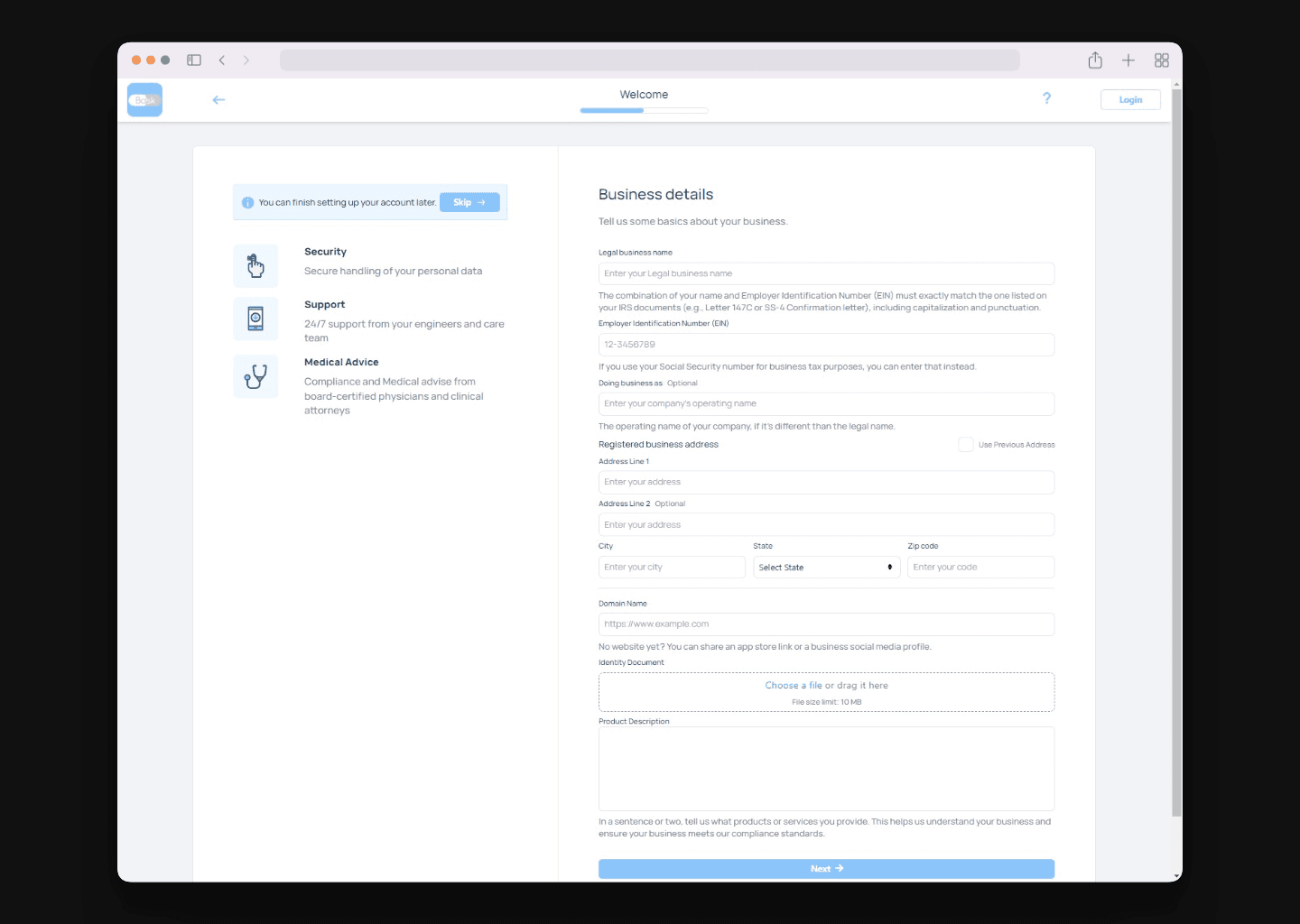Click the browser share icon
1300x924 pixels.
[1095, 60]
